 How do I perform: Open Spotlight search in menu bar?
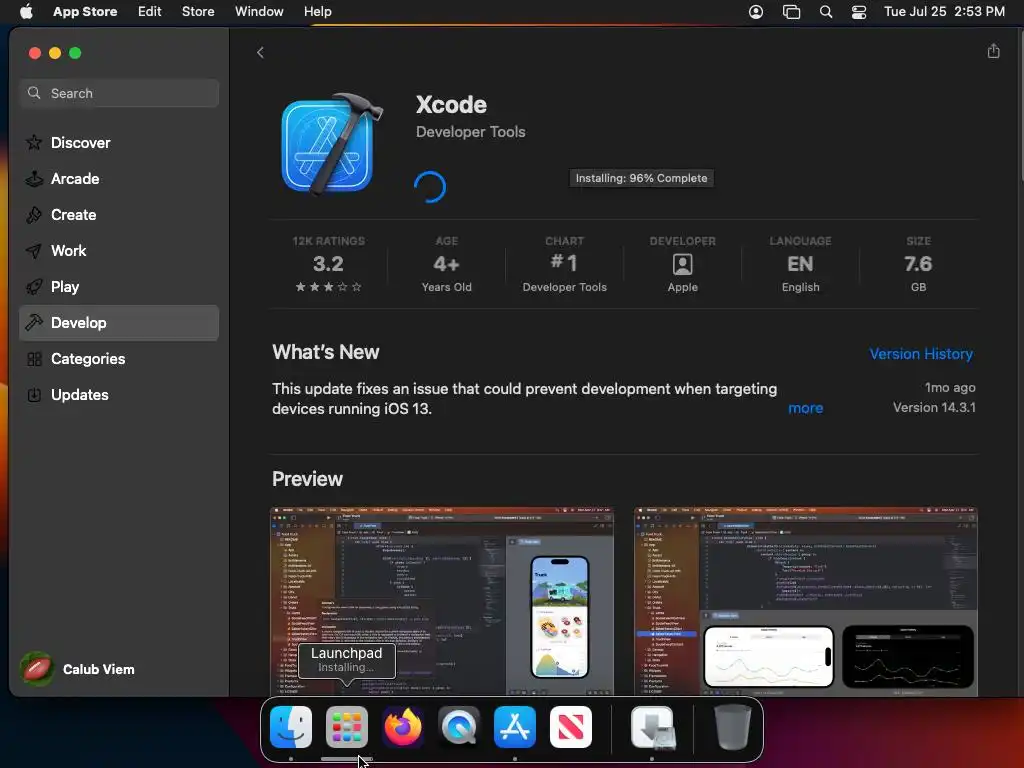[825, 12]
